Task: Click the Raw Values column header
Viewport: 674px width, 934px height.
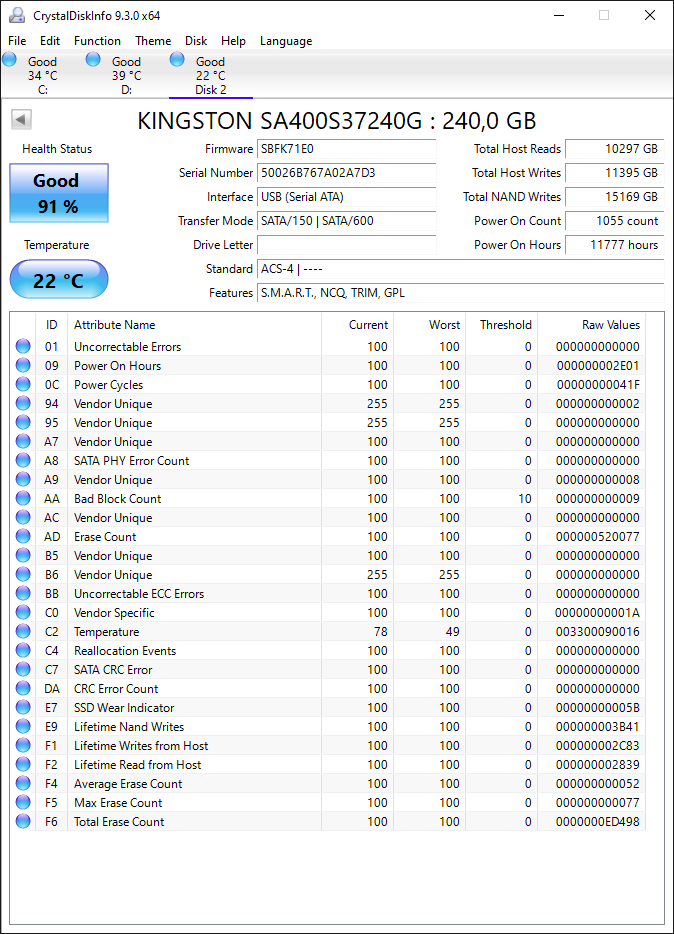Action: pyautogui.click(x=591, y=325)
